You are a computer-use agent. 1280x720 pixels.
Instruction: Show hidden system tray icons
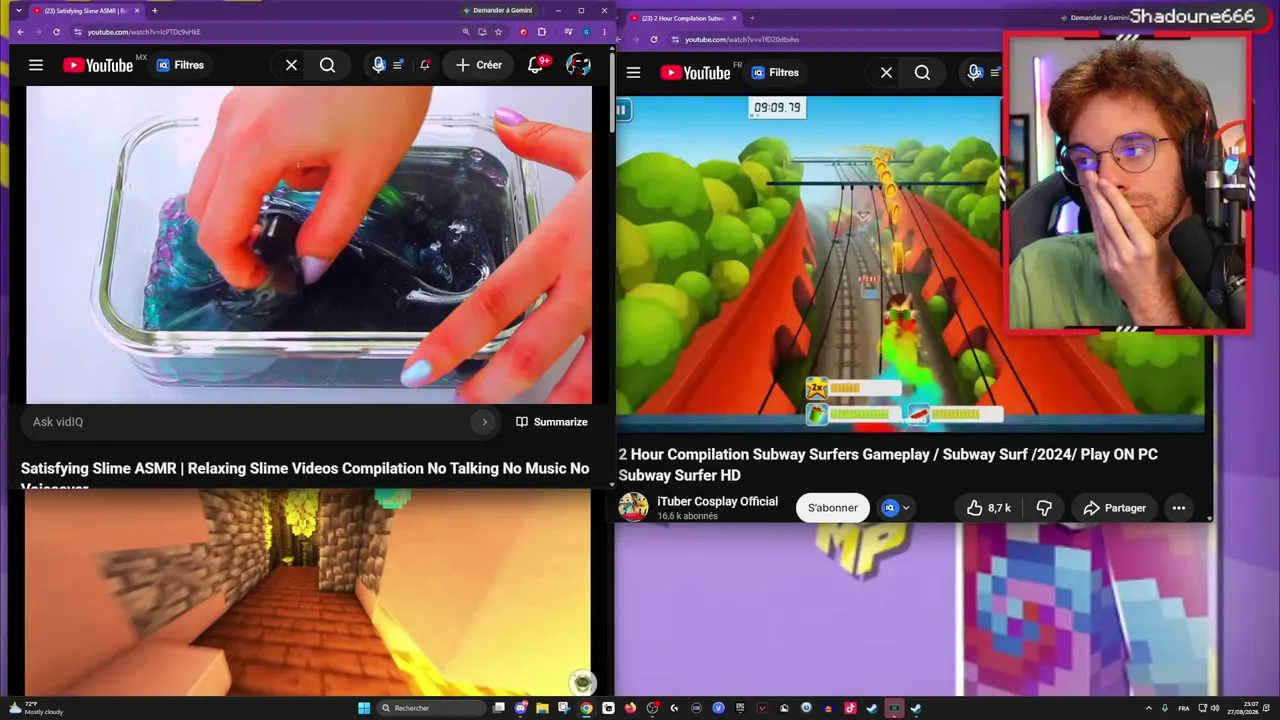(x=1148, y=708)
